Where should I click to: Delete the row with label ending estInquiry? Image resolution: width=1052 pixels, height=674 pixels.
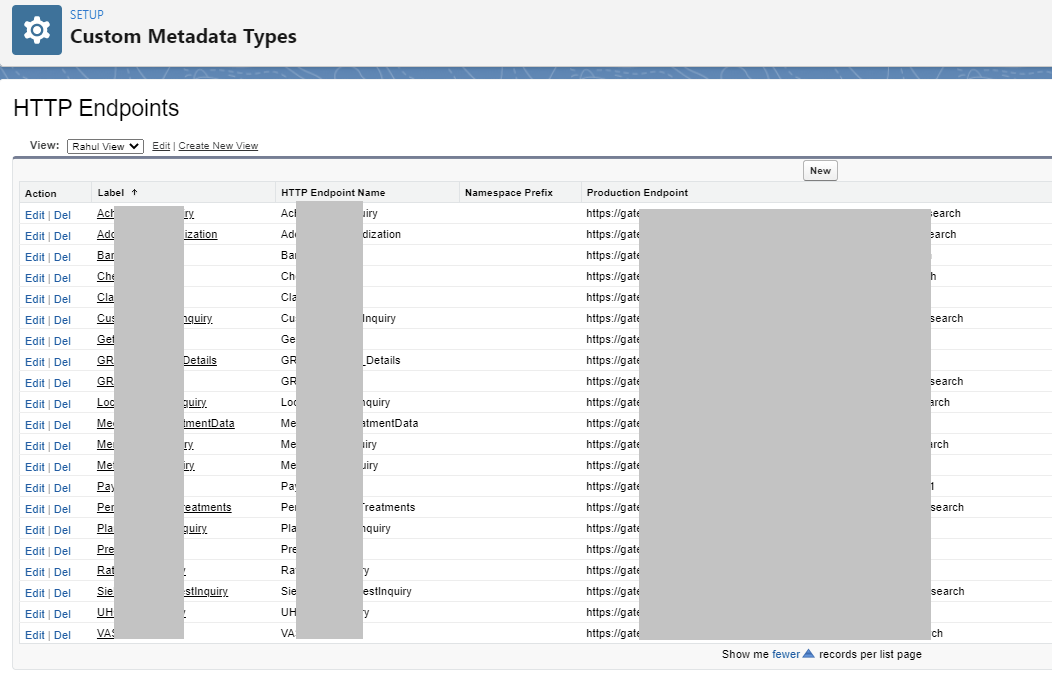point(62,593)
